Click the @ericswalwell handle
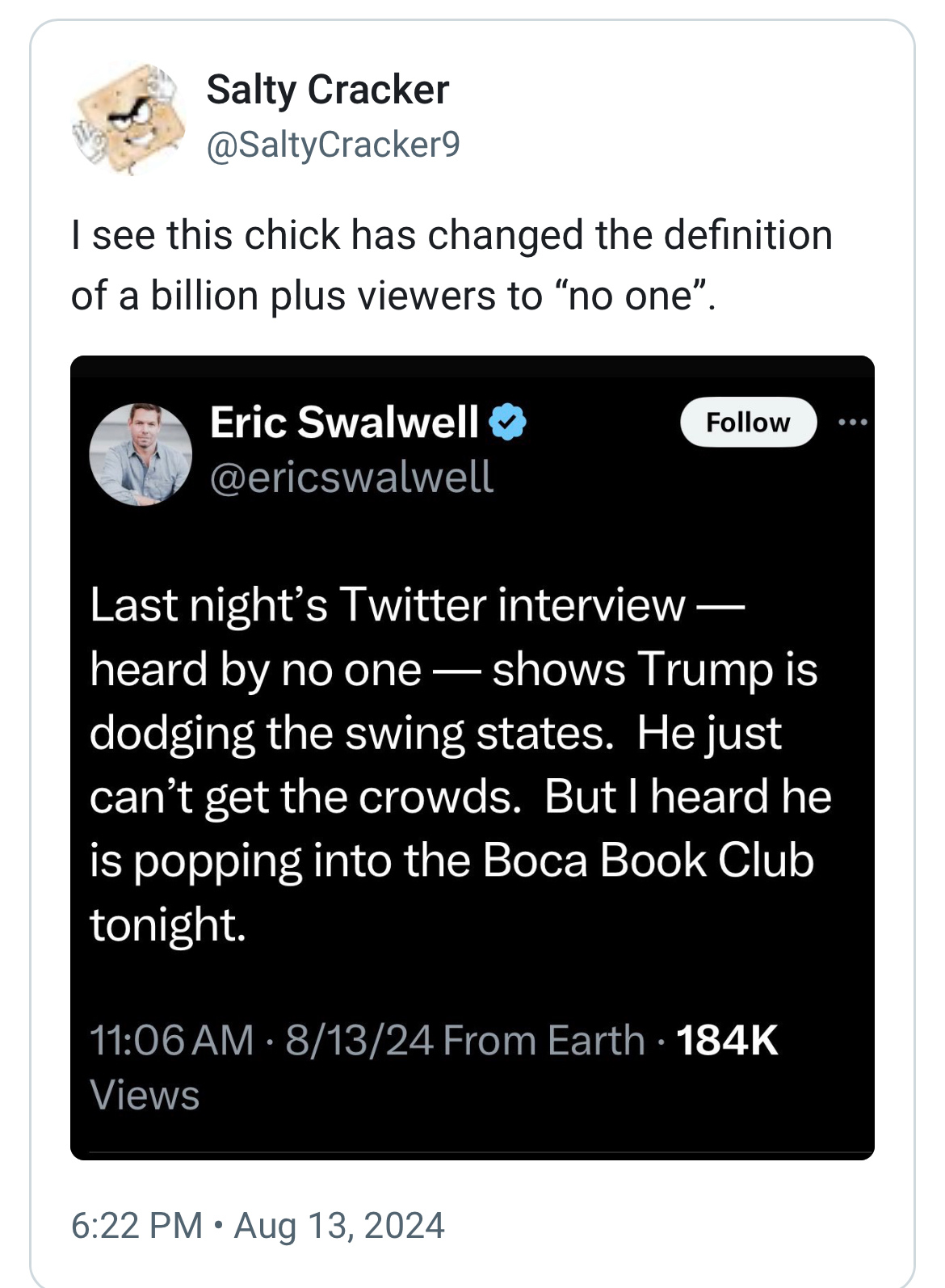This screenshot has width=945, height=1288. (x=351, y=477)
